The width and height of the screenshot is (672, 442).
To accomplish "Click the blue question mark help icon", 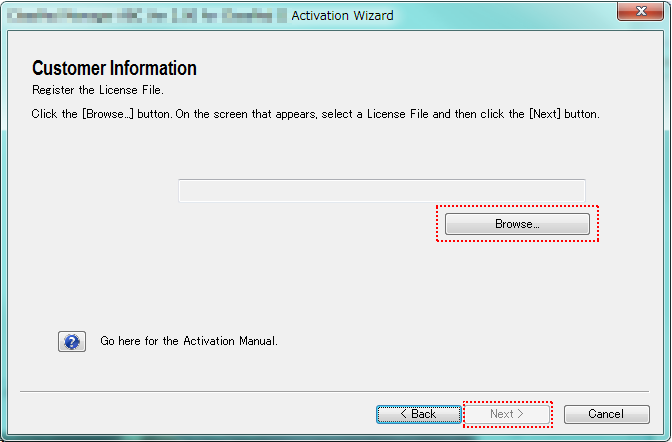I will point(71,341).
